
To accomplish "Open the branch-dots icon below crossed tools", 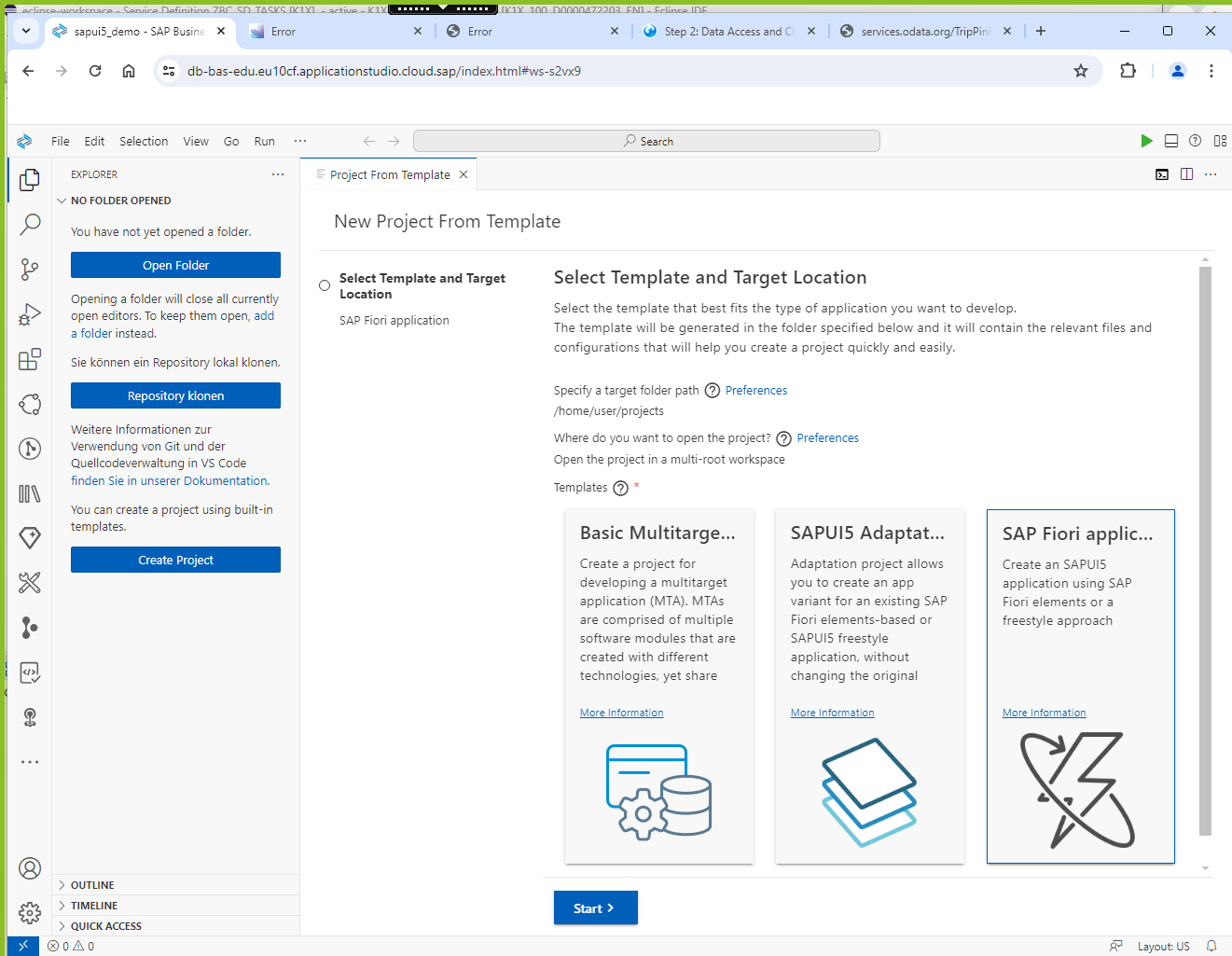I will (x=30, y=628).
